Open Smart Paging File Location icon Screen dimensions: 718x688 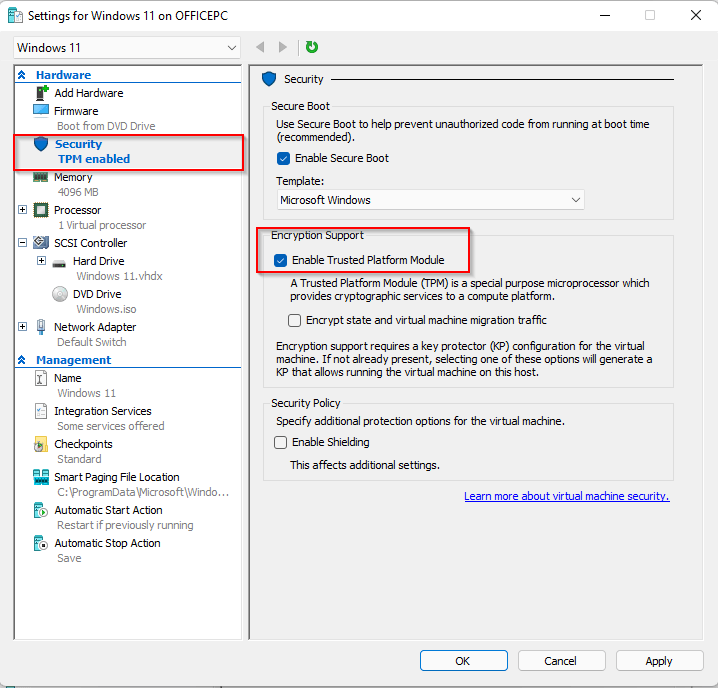coord(41,477)
